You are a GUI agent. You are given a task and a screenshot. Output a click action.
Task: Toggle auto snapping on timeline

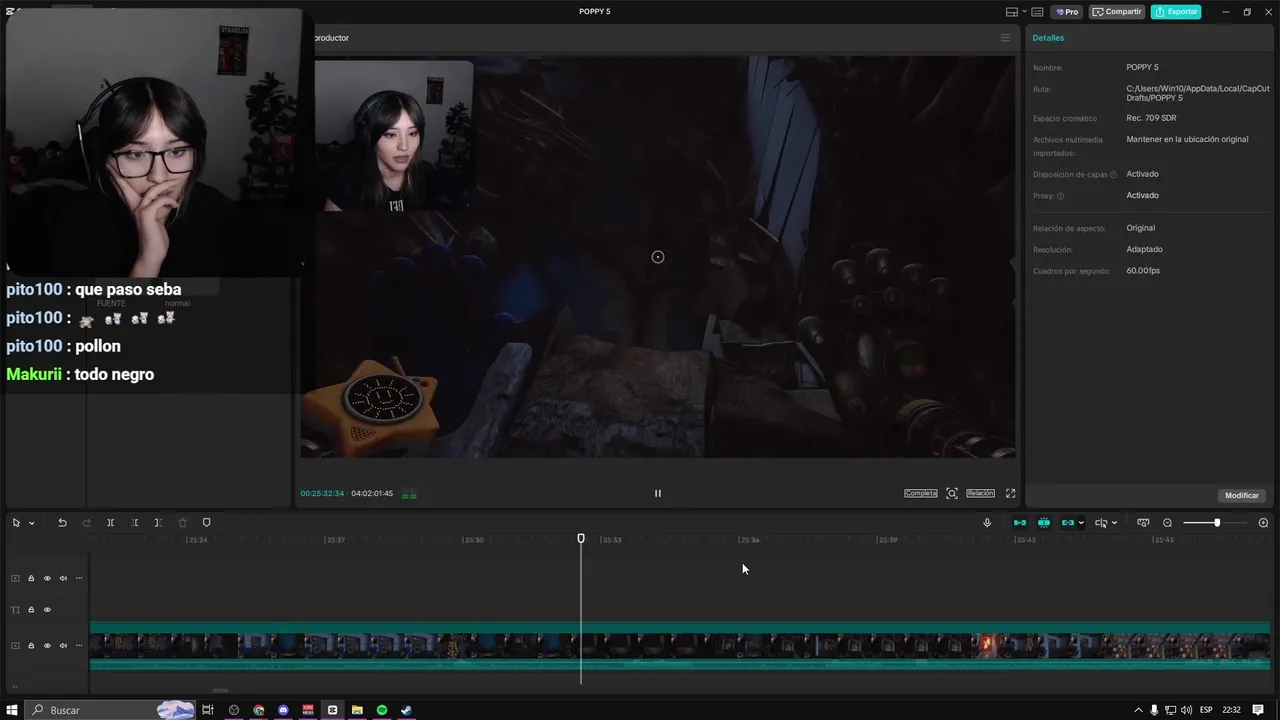pyautogui.click(x=1044, y=523)
